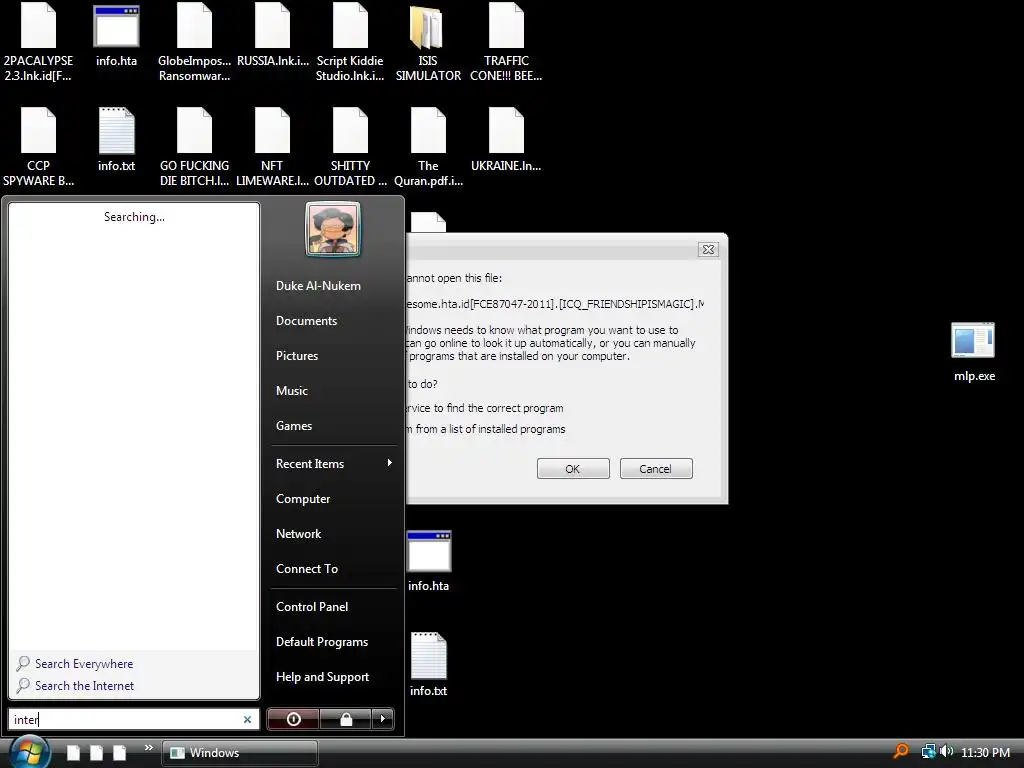Click the third Quick Launch icon in taskbar
Viewport: 1024px width, 768px height.
[x=120, y=752]
